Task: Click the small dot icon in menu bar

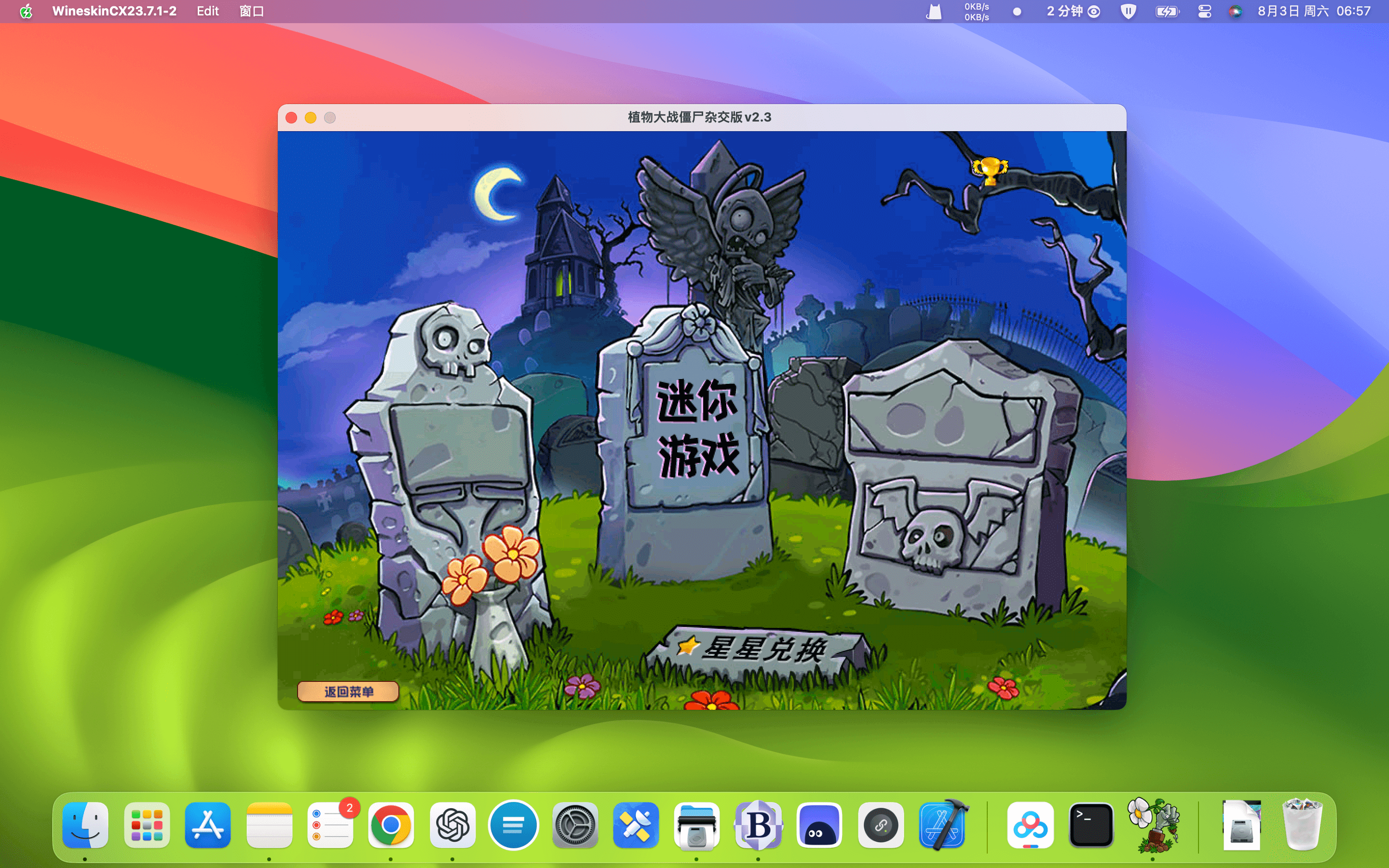Action: pyautogui.click(x=1017, y=12)
